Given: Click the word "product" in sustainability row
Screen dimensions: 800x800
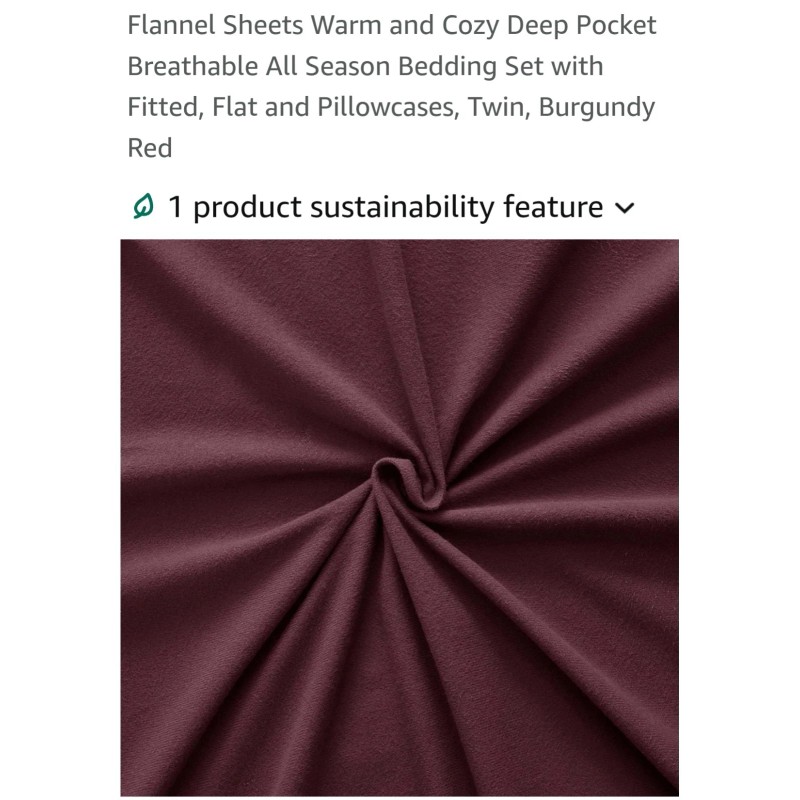Looking at the screenshot, I should (246, 207).
